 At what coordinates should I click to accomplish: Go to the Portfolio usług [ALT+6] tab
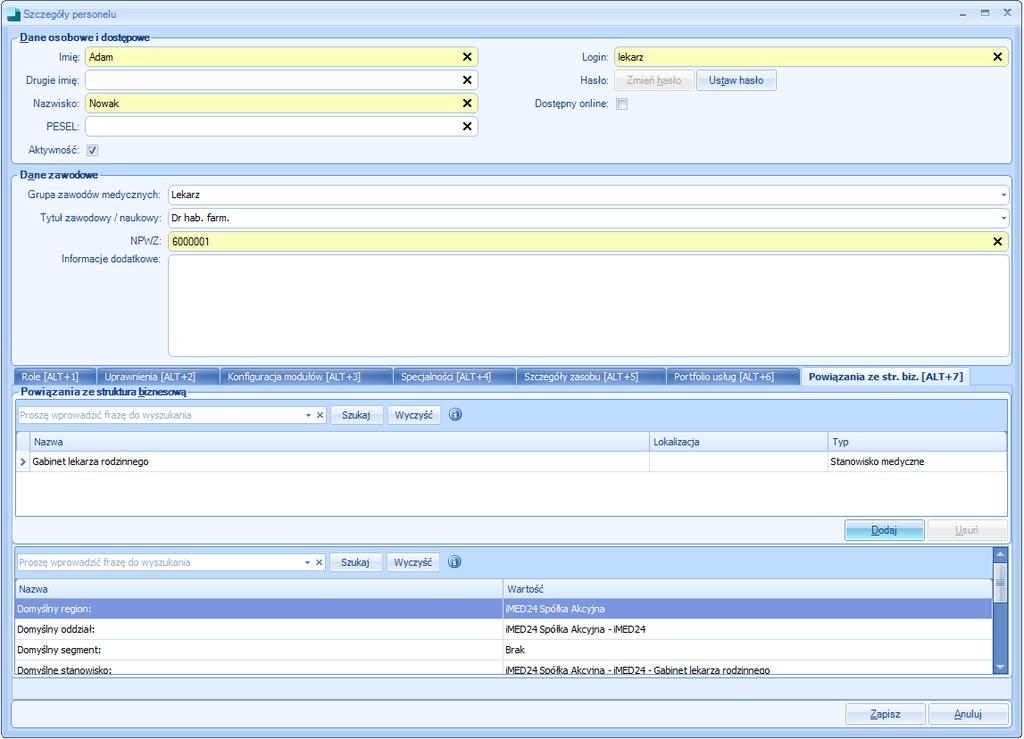[x=733, y=377]
